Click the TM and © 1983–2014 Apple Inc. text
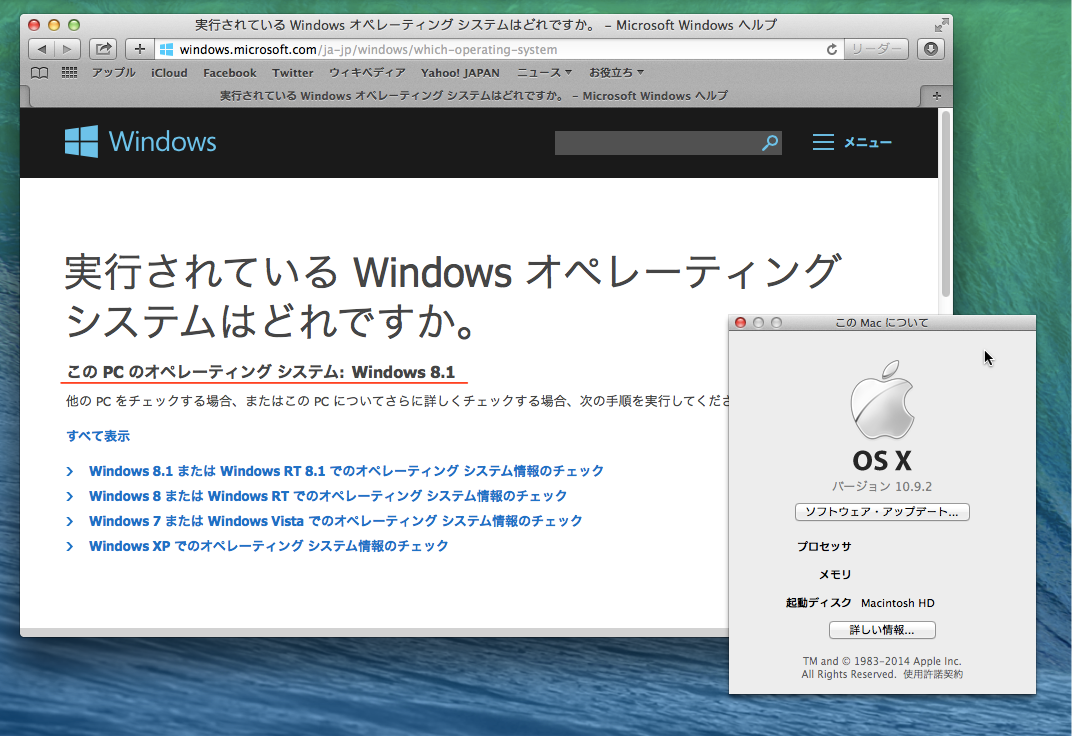Image resolution: width=1072 pixels, height=736 pixels. click(882, 662)
